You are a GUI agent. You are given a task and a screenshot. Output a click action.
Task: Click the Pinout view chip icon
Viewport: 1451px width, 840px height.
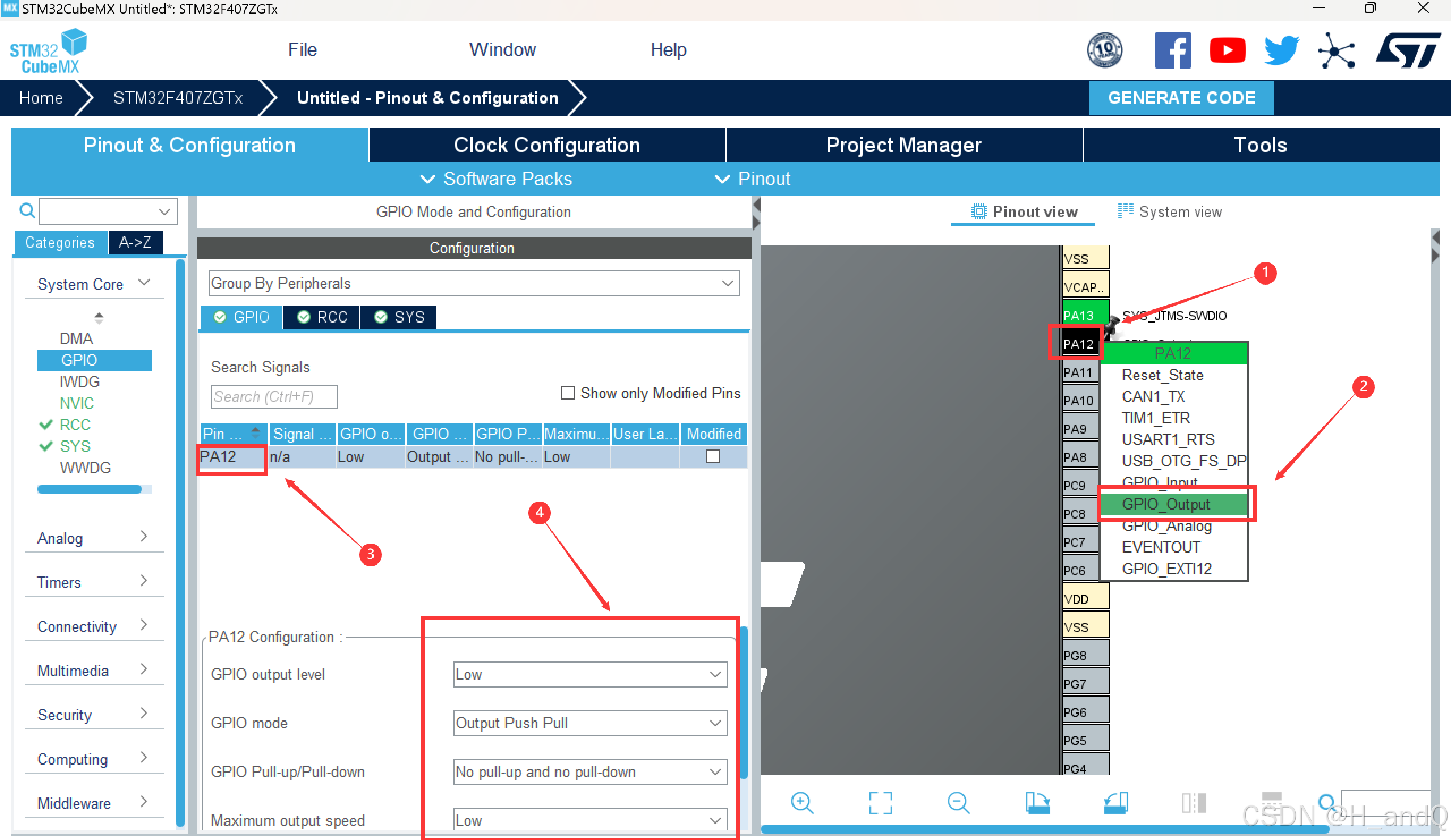(978, 212)
